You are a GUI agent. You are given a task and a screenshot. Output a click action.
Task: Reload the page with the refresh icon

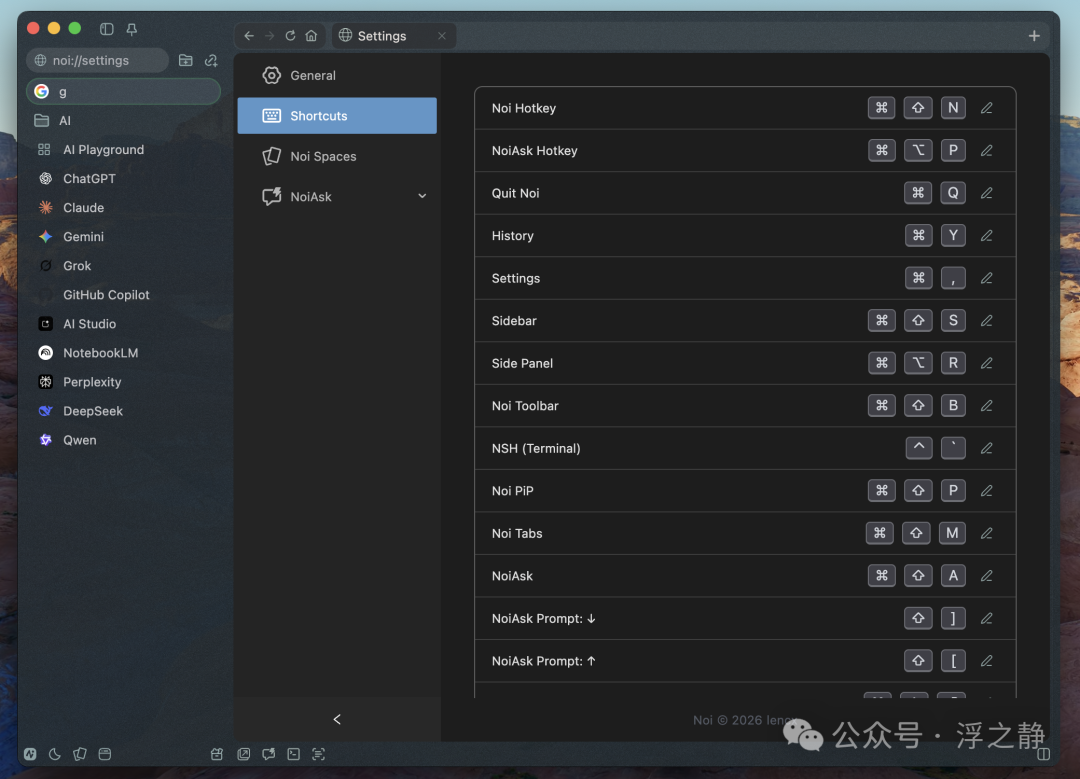291,36
